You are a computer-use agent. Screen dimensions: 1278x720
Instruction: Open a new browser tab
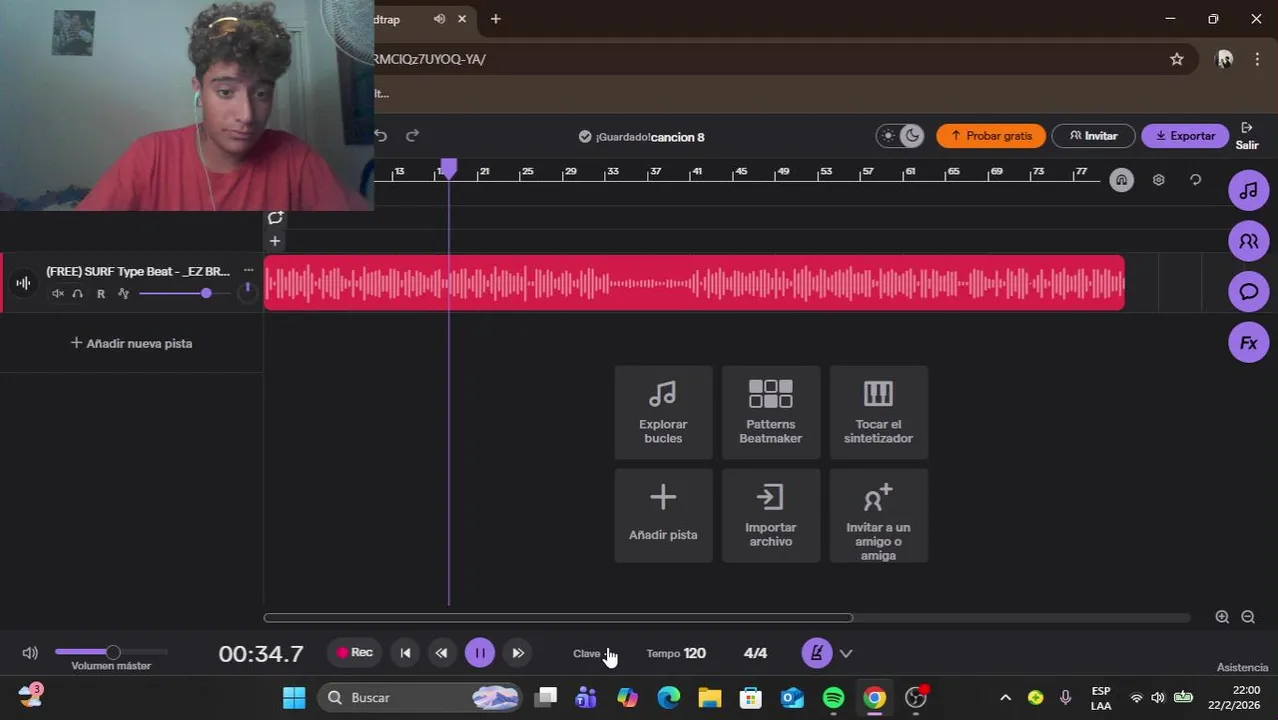click(x=495, y=19)
